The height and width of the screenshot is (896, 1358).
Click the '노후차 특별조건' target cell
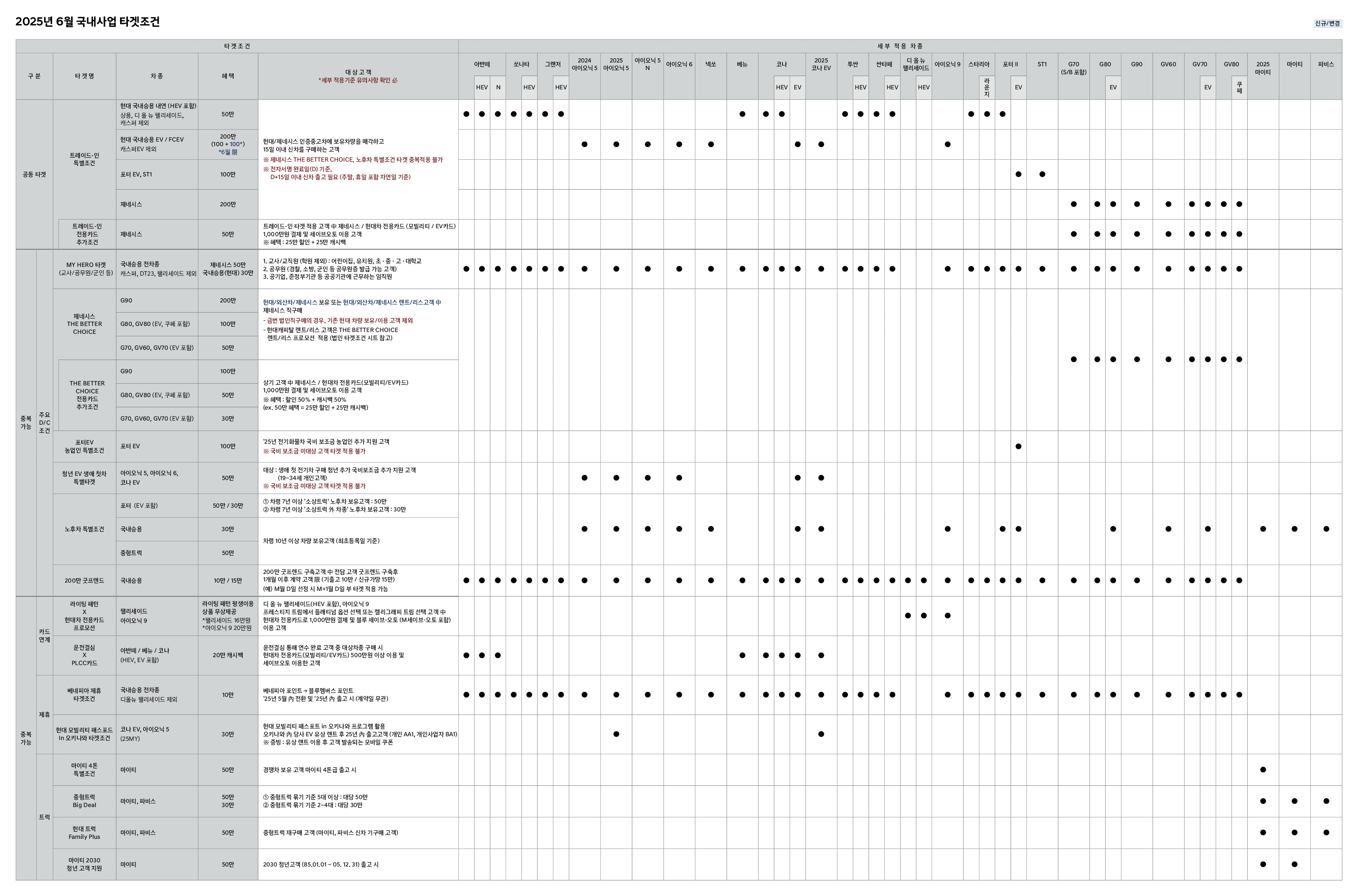coord(84,529)
